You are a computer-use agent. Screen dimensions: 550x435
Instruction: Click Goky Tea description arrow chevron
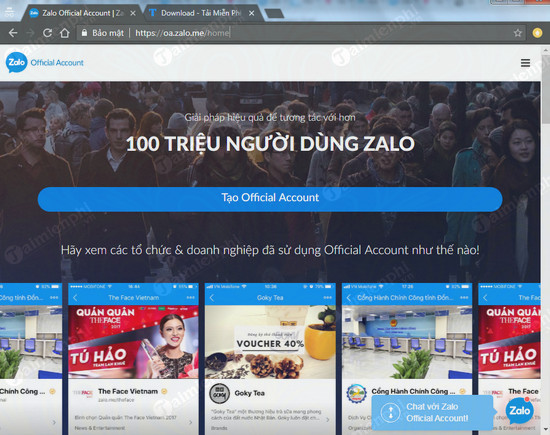(328, 420)
